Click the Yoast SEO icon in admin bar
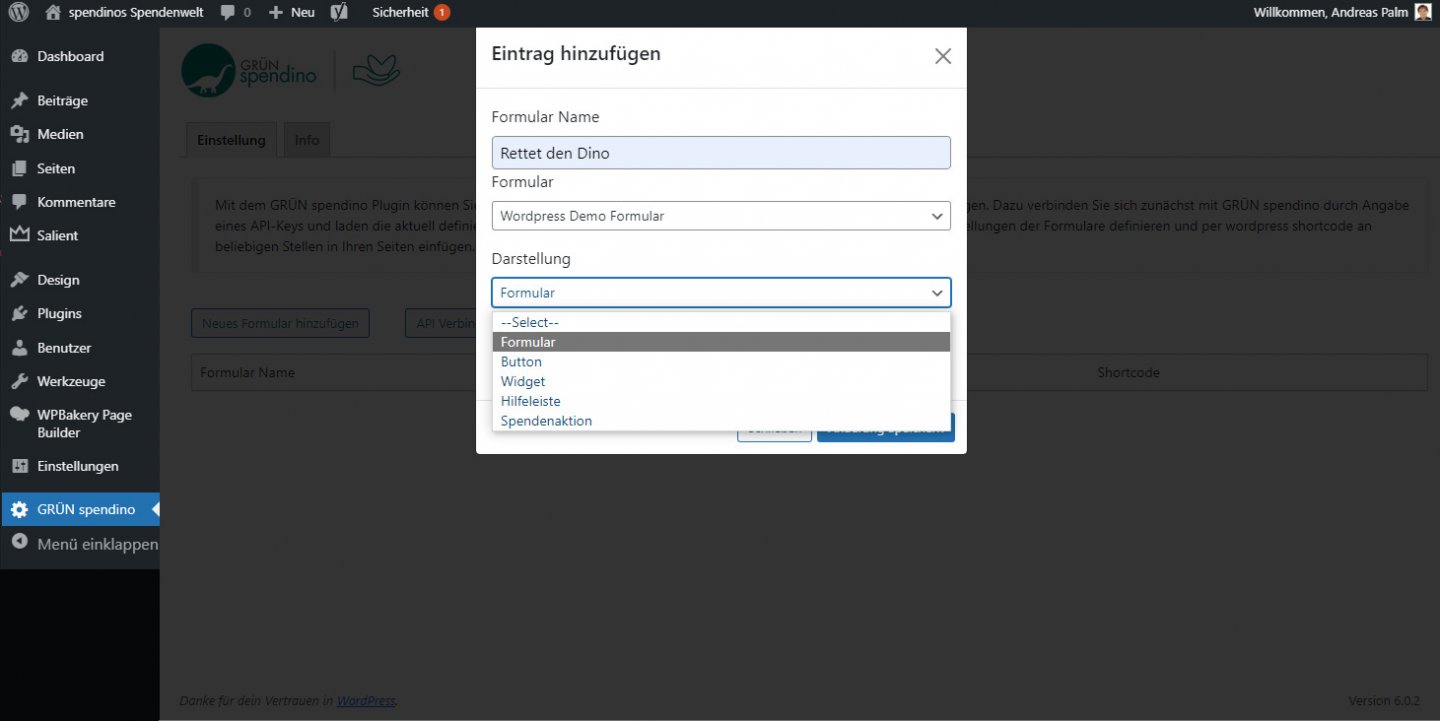 (340, 13)
